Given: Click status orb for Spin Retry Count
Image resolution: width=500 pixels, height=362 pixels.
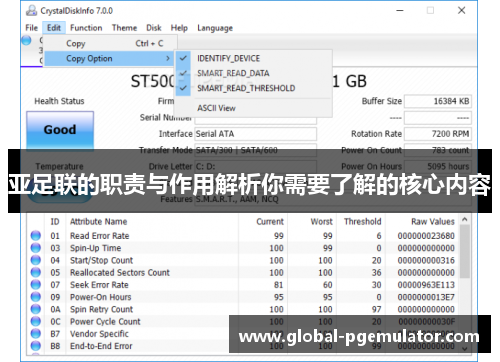Looking at the screenshot, I should 36,309.
